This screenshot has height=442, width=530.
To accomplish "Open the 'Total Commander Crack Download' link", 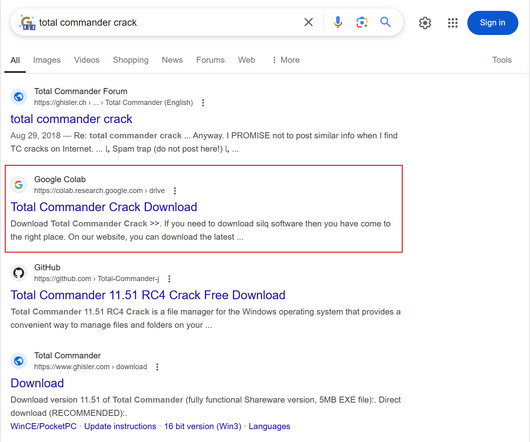I will [x=104, y=207].
